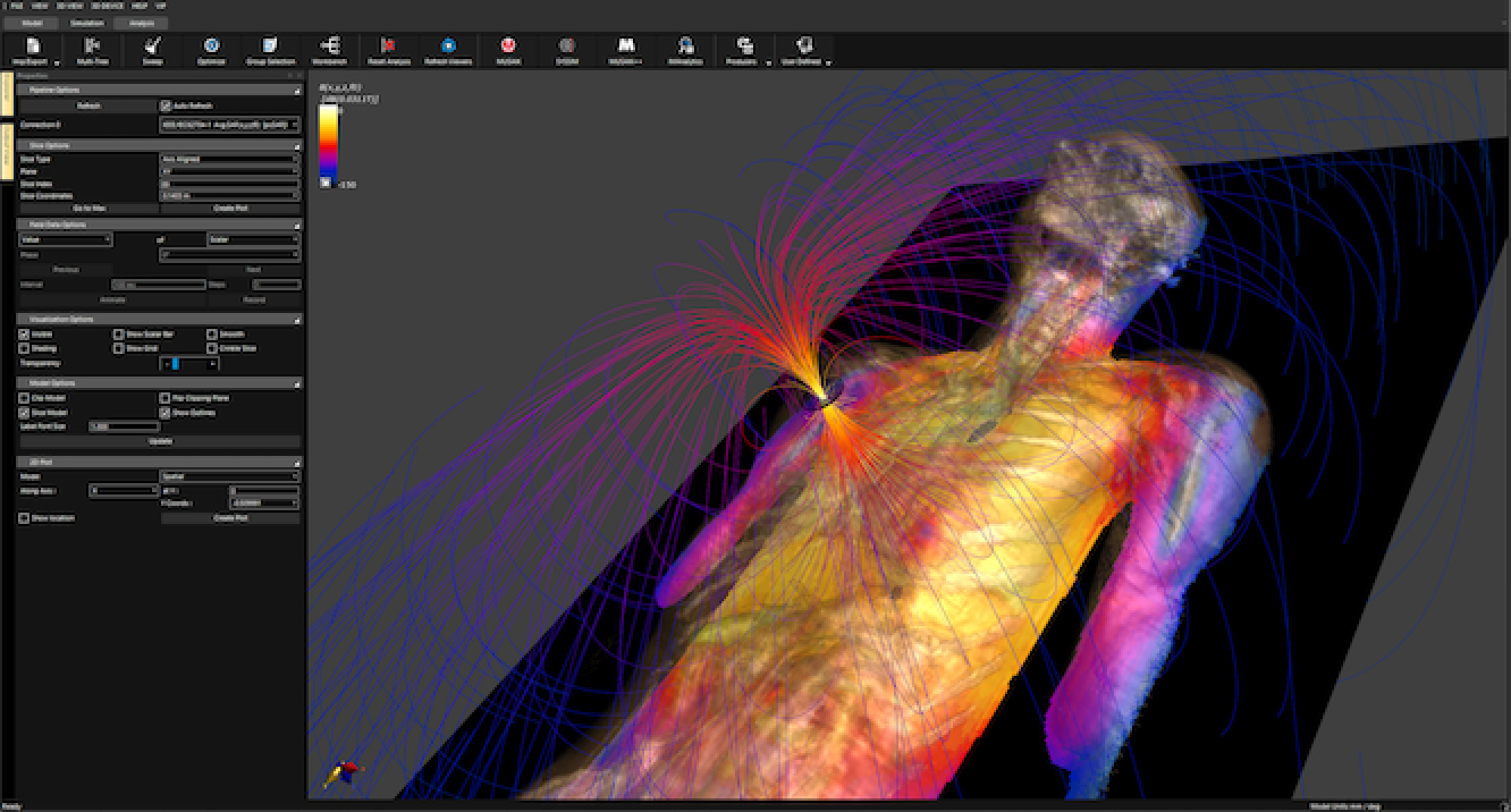Toggle the Clip Model checkbox
This screenshot has width=1511, height=812.
25,397
